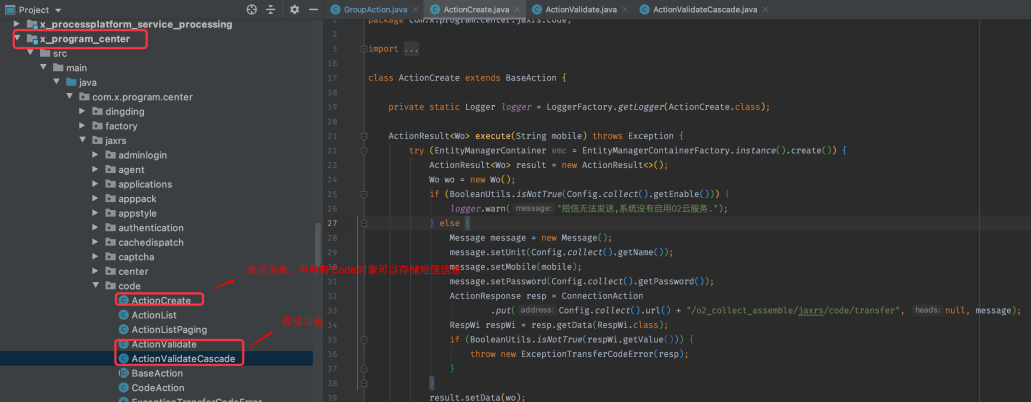This screenshot has height=402, width=1031.
Task: Collapse the com.x.program.center package
Action: coord(70,97)
